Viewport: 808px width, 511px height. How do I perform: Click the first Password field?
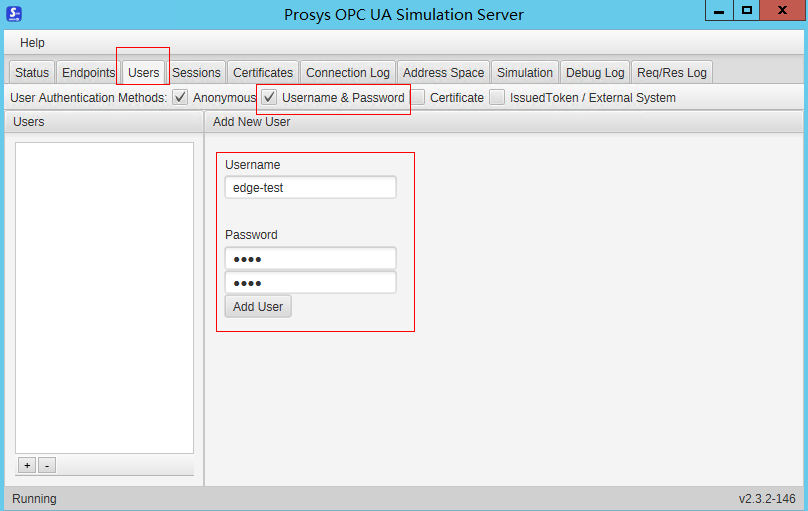[x=311, y=259]
